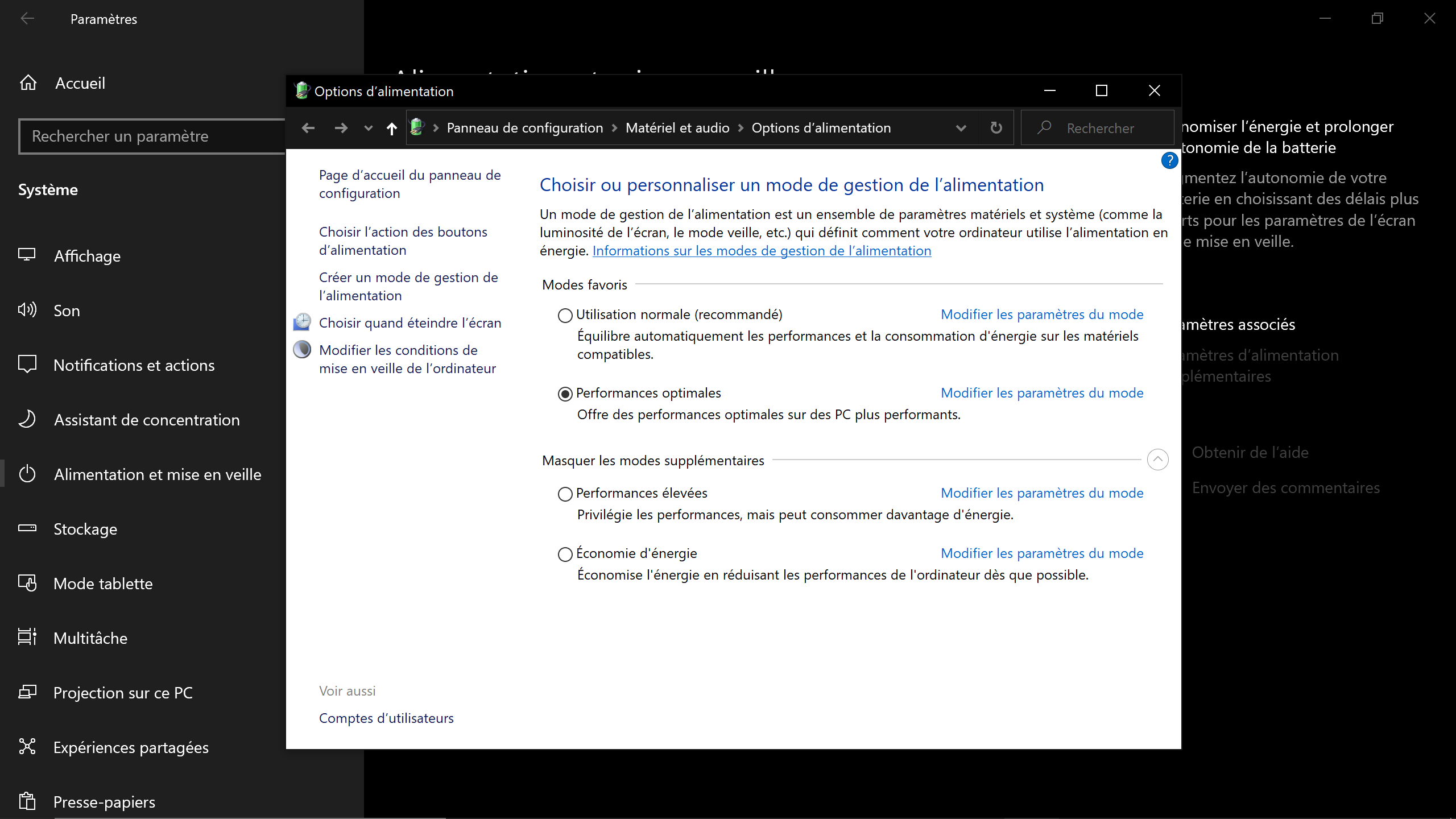
Task: Open recent locations dropdown next to forward arrow
Action: tap(368, 129)
